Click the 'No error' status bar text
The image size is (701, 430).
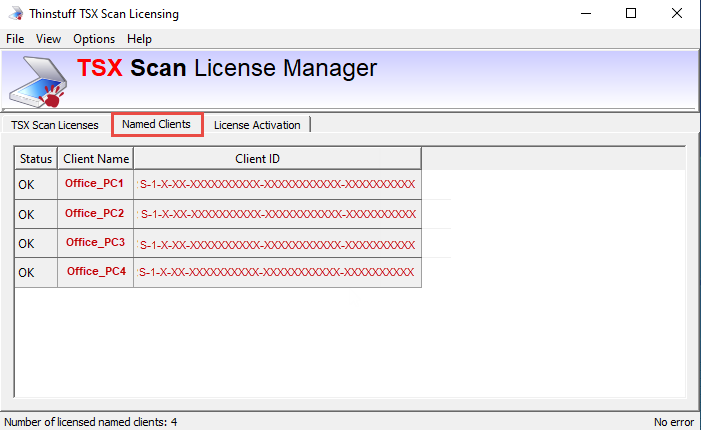(674, 422)
